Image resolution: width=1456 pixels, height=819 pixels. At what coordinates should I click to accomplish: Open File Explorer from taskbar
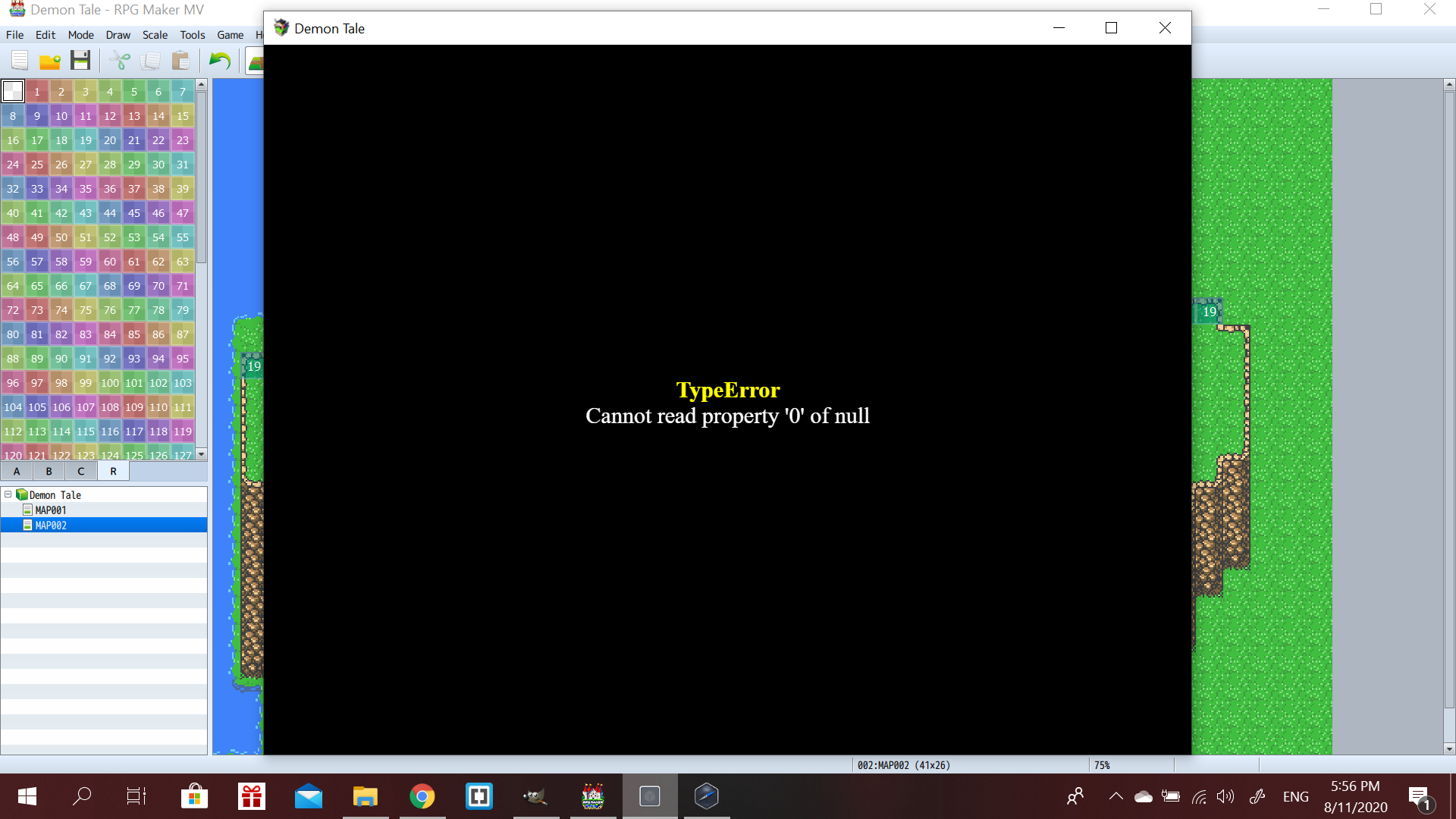366,796
